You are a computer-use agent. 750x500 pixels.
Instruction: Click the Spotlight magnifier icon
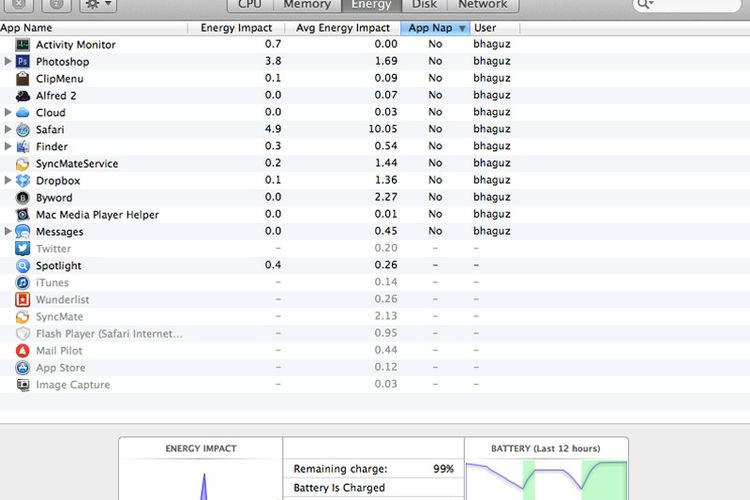(22, 266)
